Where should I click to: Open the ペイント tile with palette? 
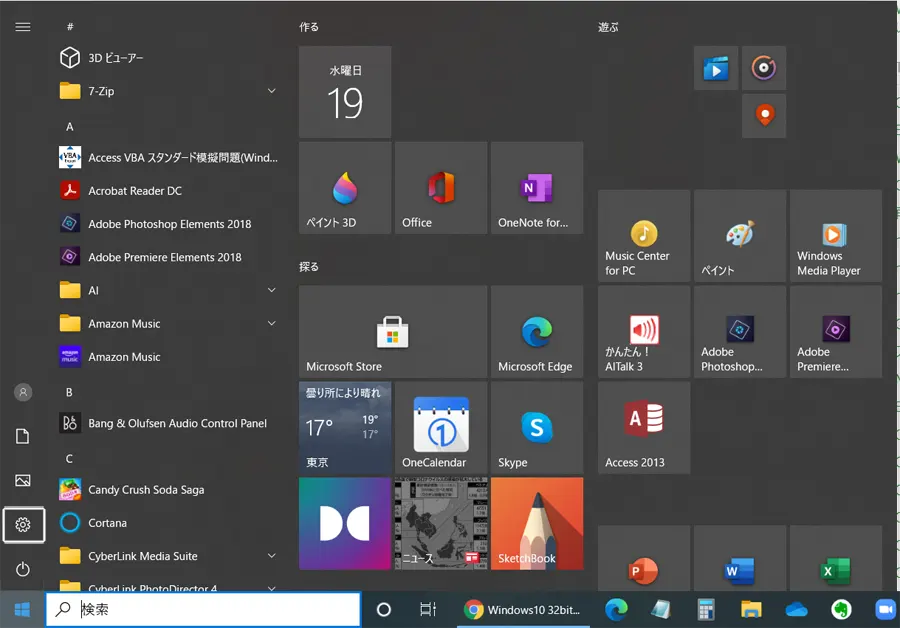click(x=740, y=236)
